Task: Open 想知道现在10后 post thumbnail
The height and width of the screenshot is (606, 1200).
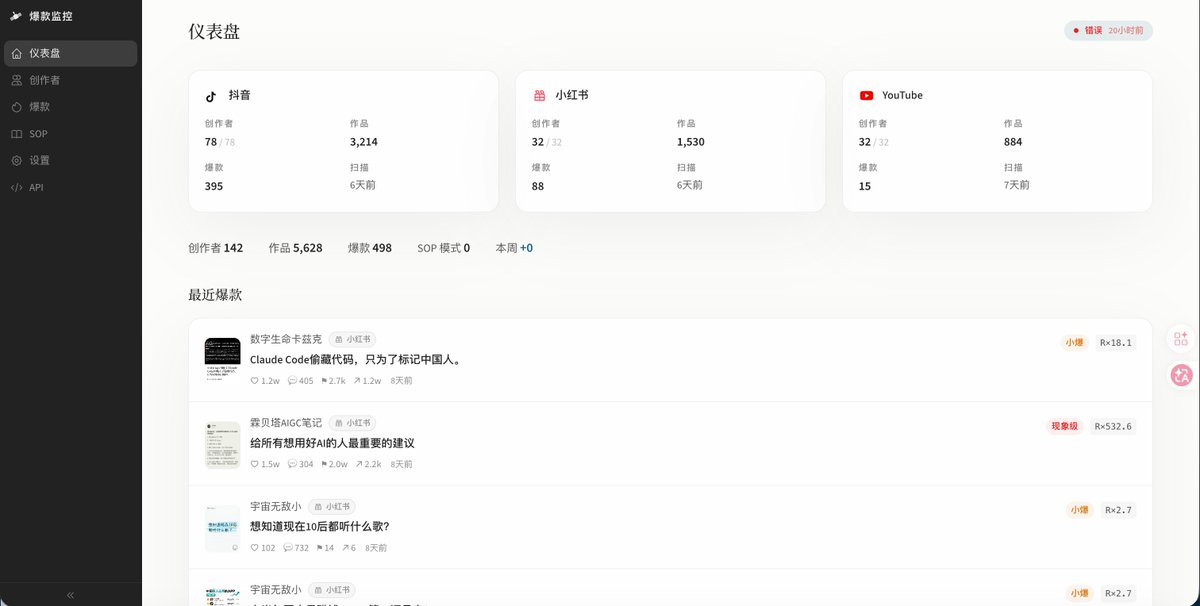Action: 222,529
